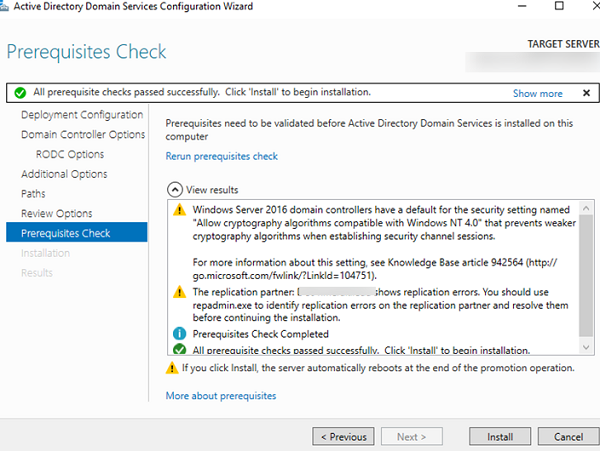Screen dimensions: 600x451
Task: Open the RODC Options step
Action: (x=70, y=154)
